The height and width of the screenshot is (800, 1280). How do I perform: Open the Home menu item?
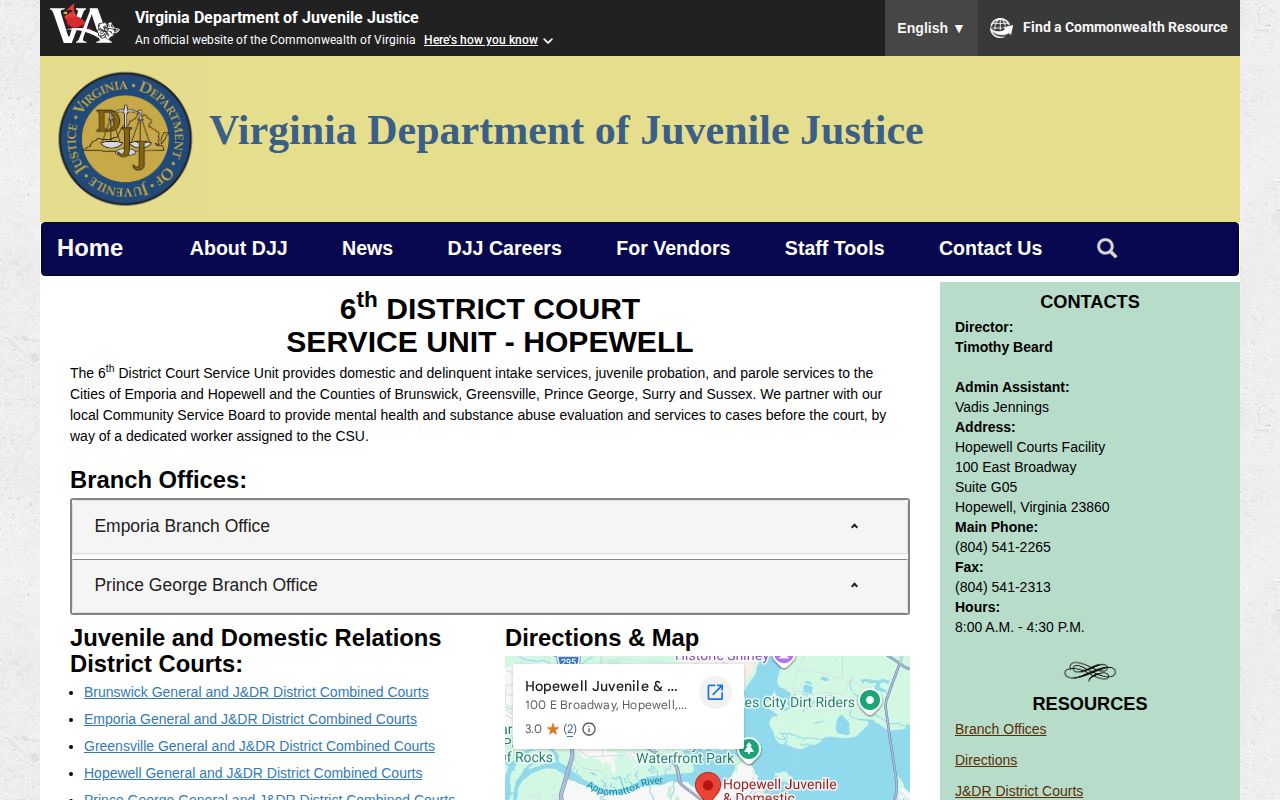pos(90,248)
